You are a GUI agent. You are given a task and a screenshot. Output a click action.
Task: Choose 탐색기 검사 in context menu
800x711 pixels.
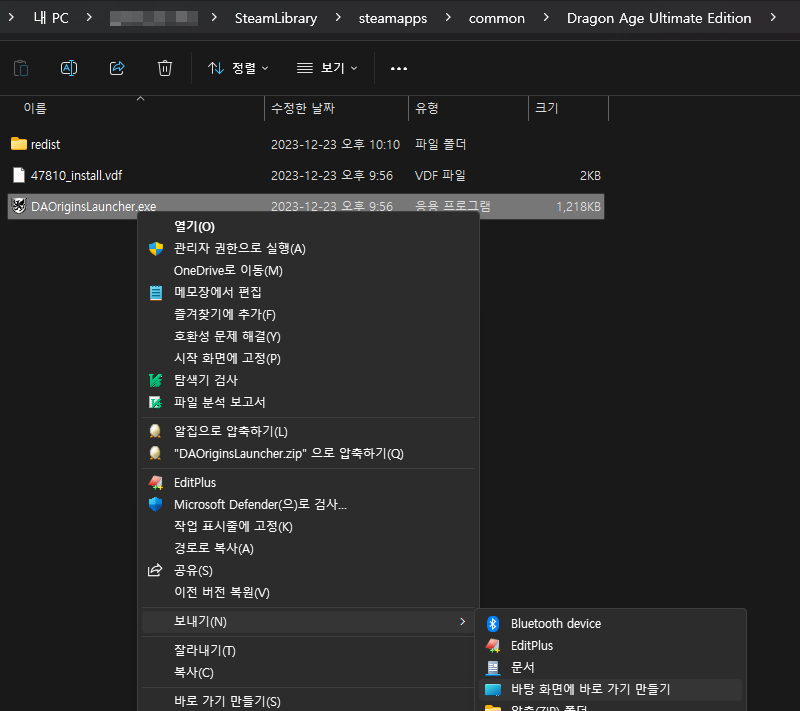[x=309, y=380]
